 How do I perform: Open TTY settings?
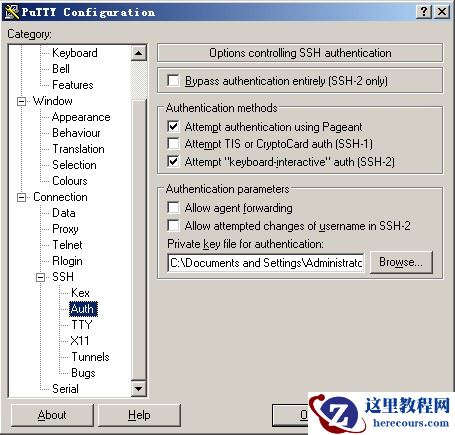point(81,325)
